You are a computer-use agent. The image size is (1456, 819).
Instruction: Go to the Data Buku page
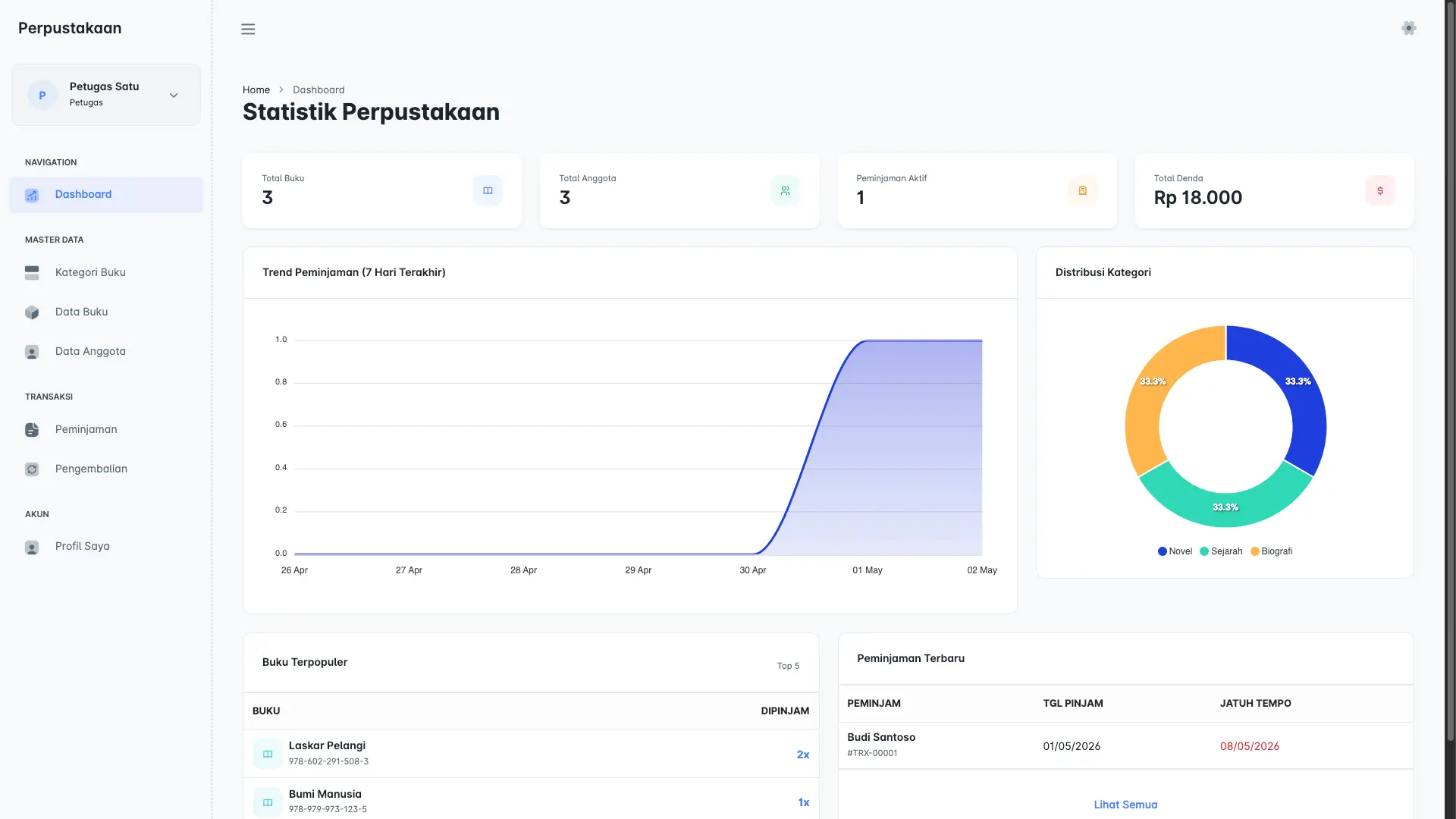click(x=106, y=312)
